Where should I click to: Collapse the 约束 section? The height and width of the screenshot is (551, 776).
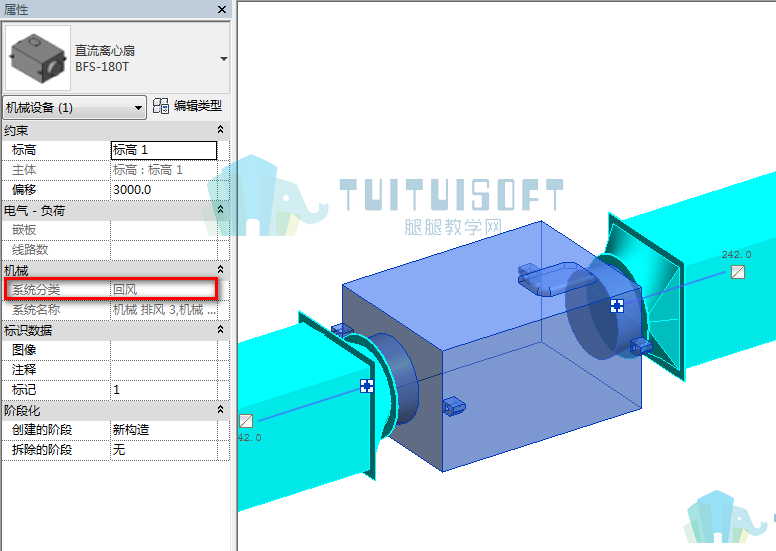pos(220,130)
